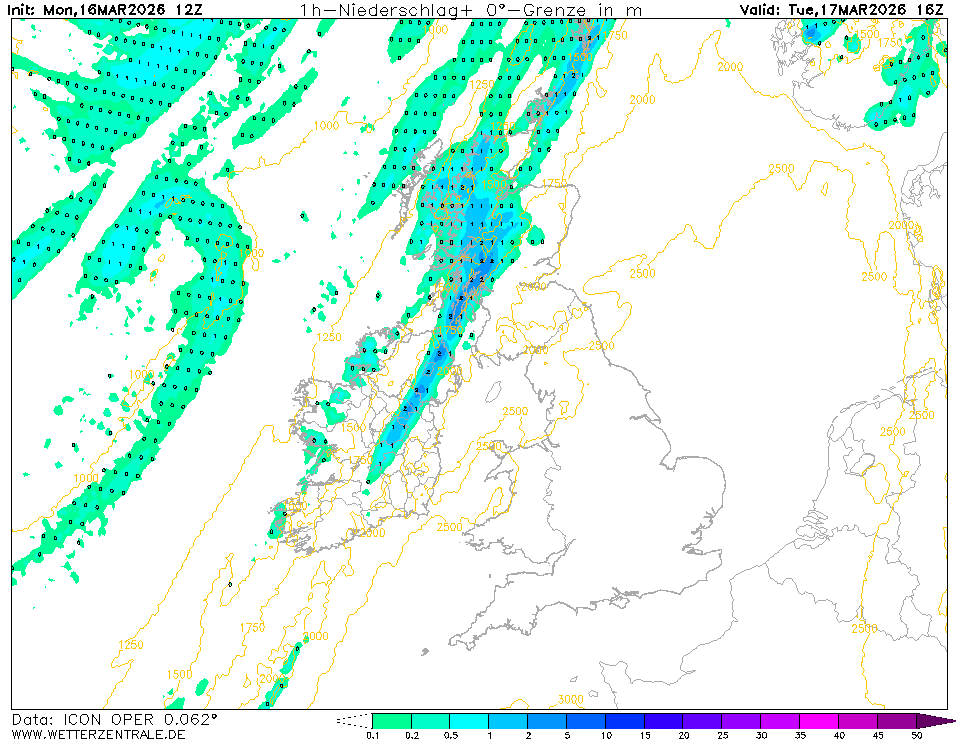
Task: Click the 0.5–1 cyan legend swatch
Action: (x=469, y=720)
